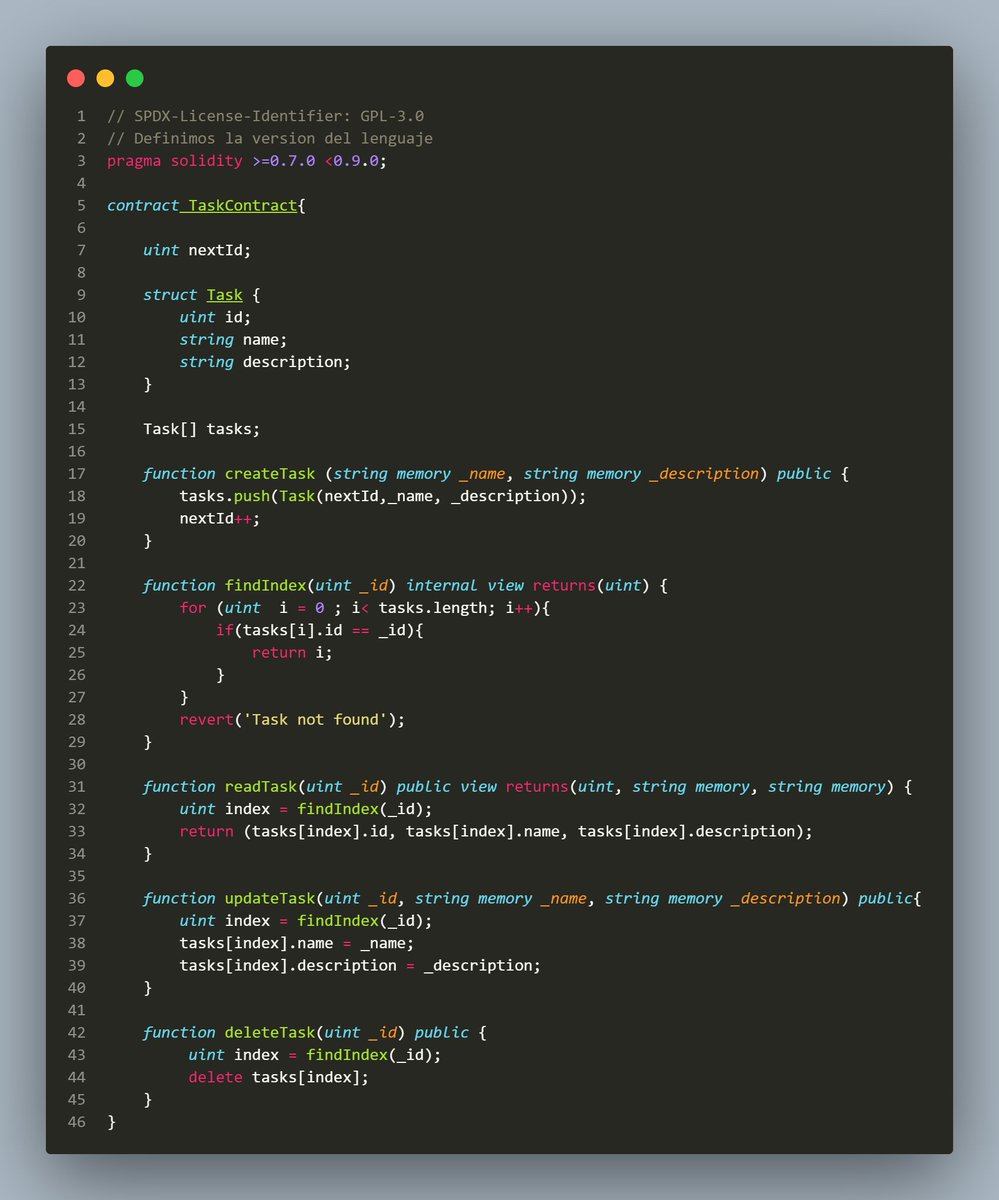Click the '<0.9.0' version number
Screen dimensions: 999x1200
coord(351,160)
